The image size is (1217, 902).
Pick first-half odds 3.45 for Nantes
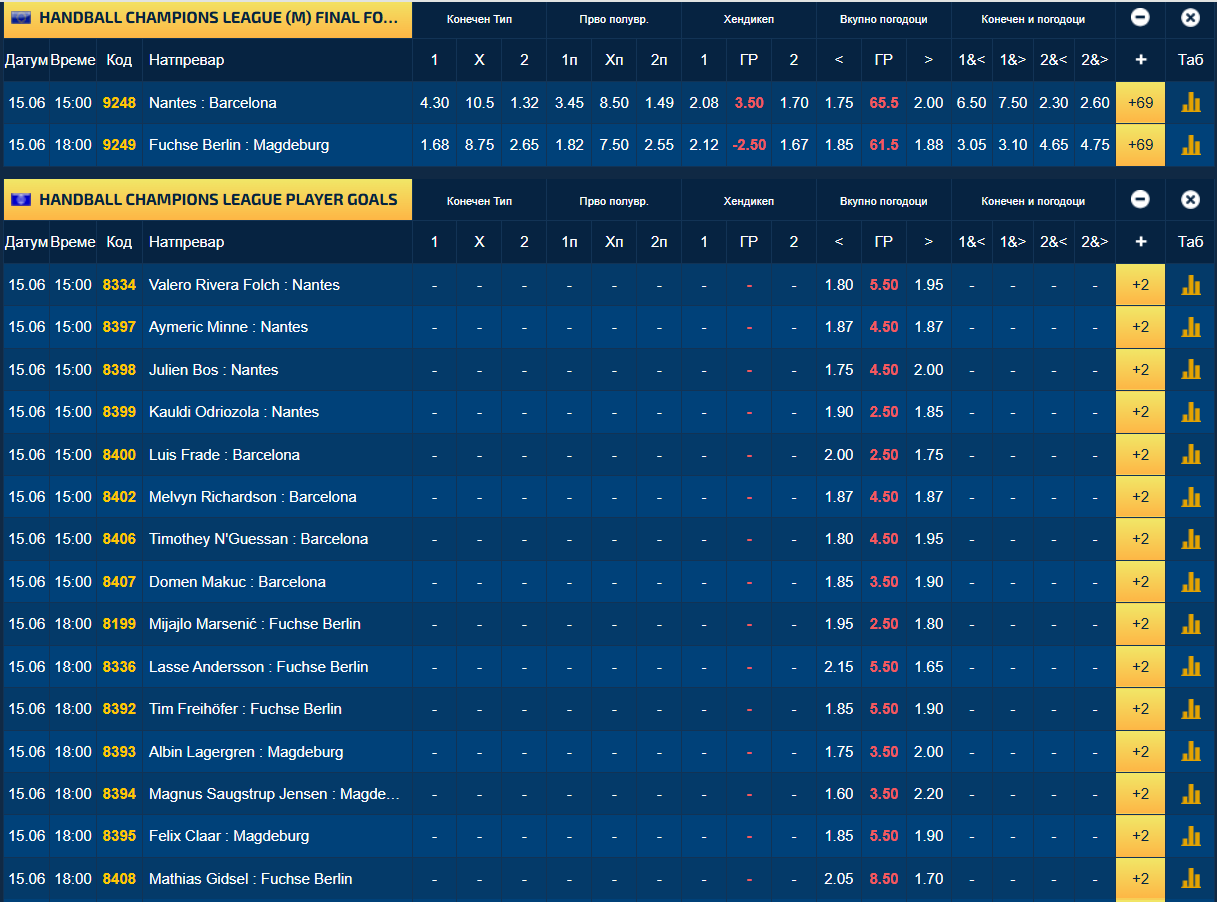pyautogui.click(x=569, y=103)
